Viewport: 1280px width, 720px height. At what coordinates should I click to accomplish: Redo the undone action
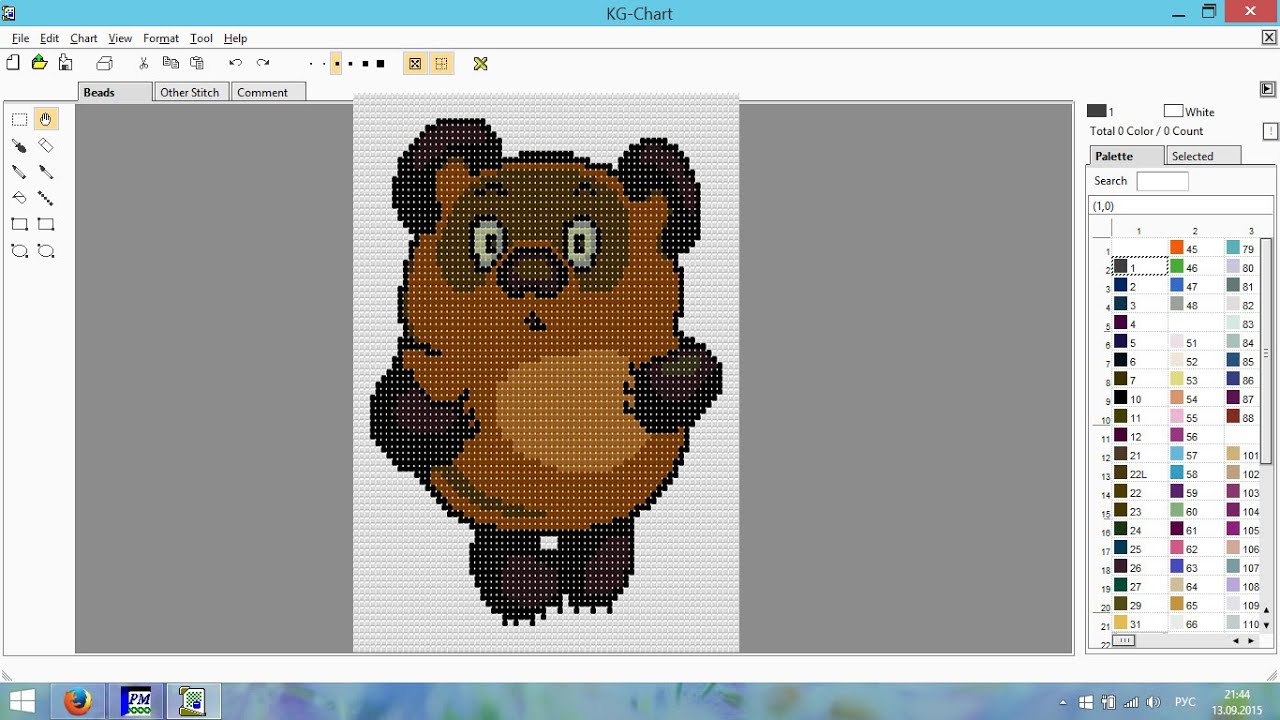pos(263,63)
